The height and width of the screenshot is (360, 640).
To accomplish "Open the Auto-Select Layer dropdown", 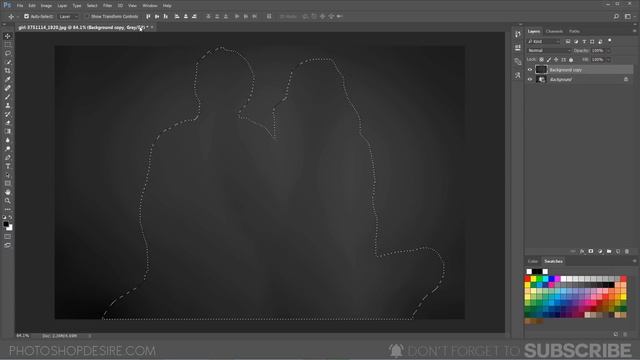I will click(x=68, y=16).
